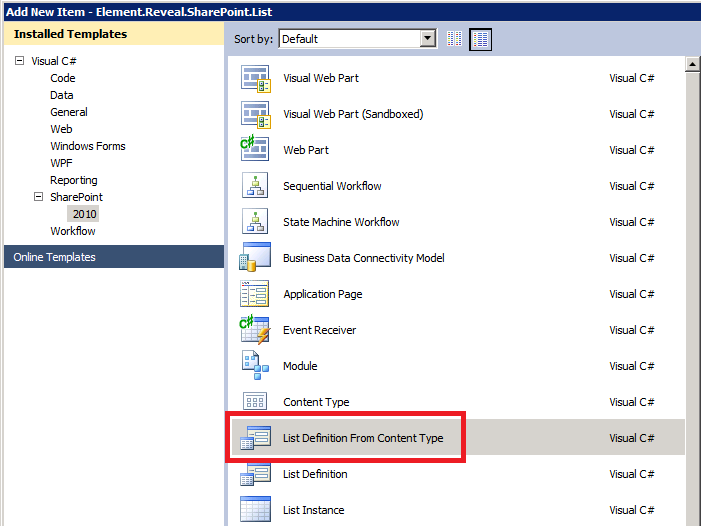701x526 pixels.
Task: Select the Sequential Workflow name text
Action: coord(332,186)
